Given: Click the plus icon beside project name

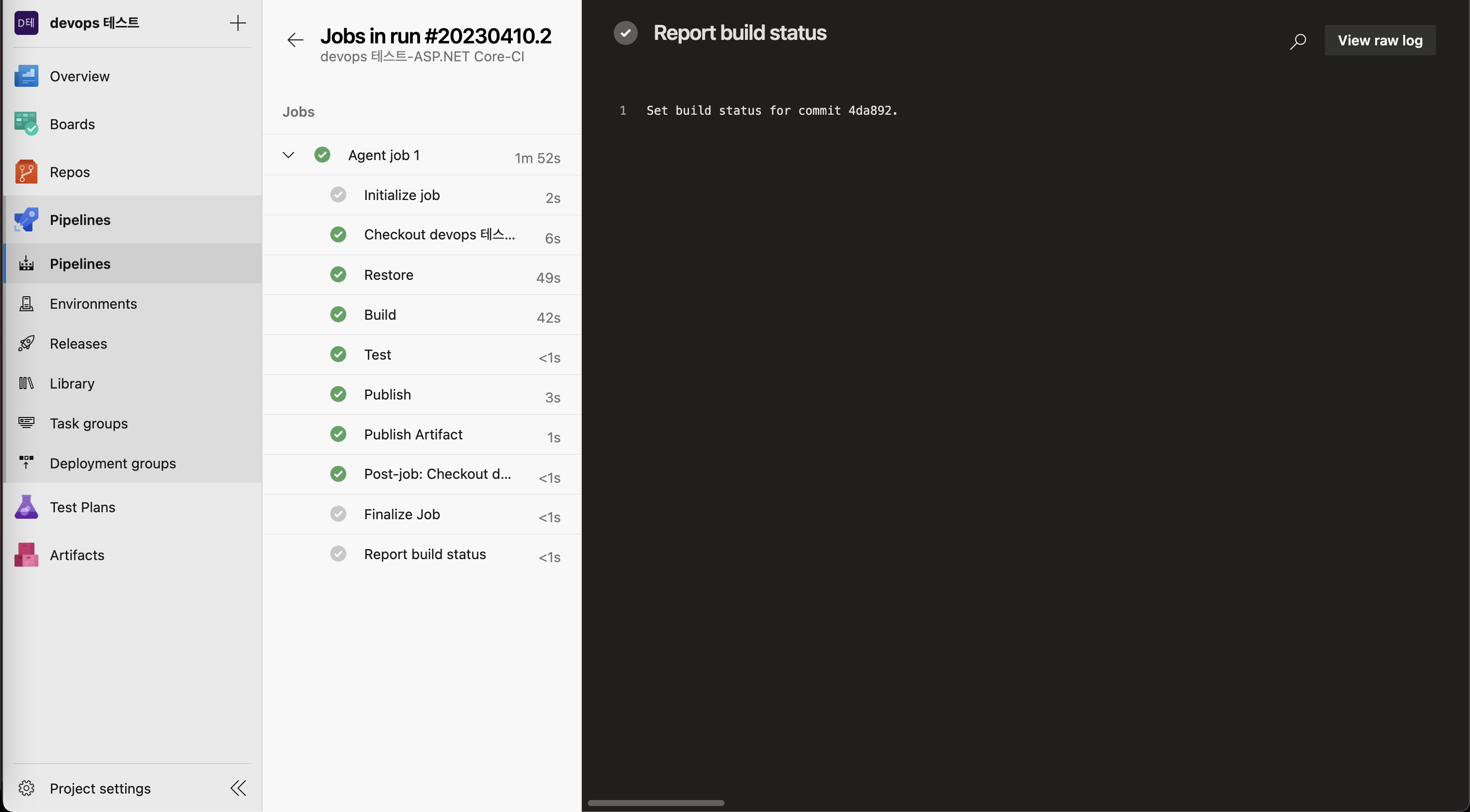Looking at the screenshot, I should (238, 23).
